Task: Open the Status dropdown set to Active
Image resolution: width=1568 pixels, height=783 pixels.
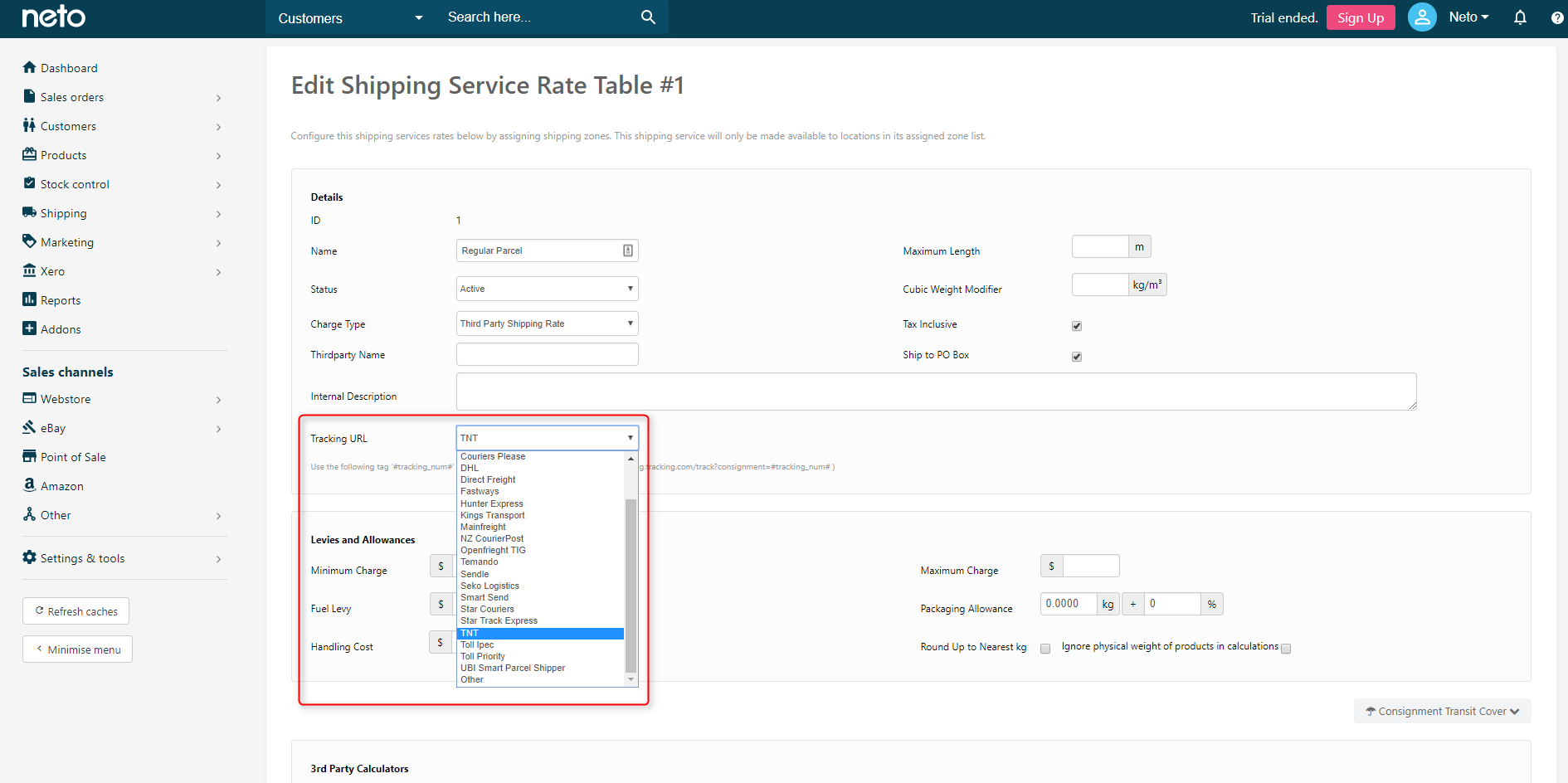Action: (547, 289)
